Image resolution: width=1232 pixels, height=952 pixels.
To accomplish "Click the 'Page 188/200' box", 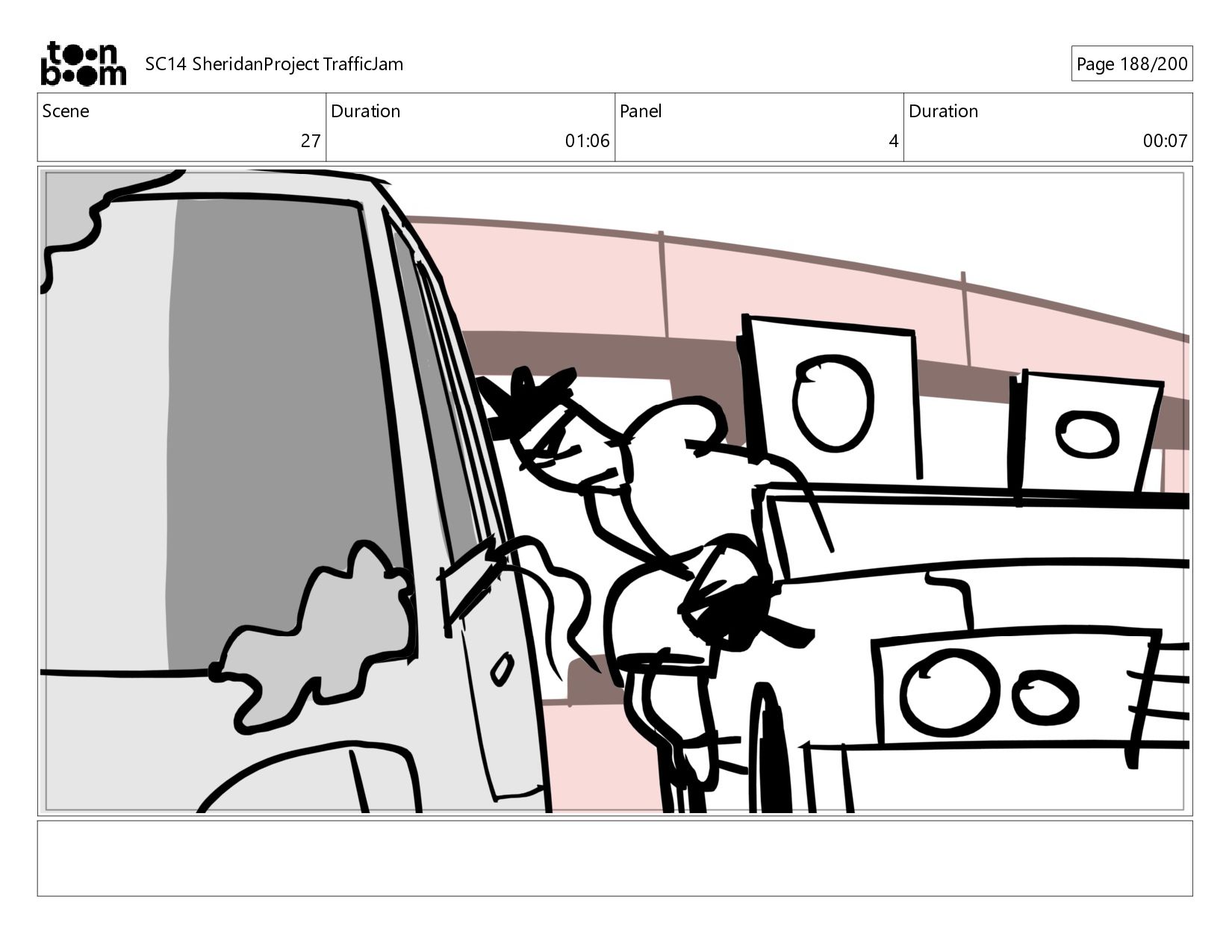I will click(x=1131, y=63).
